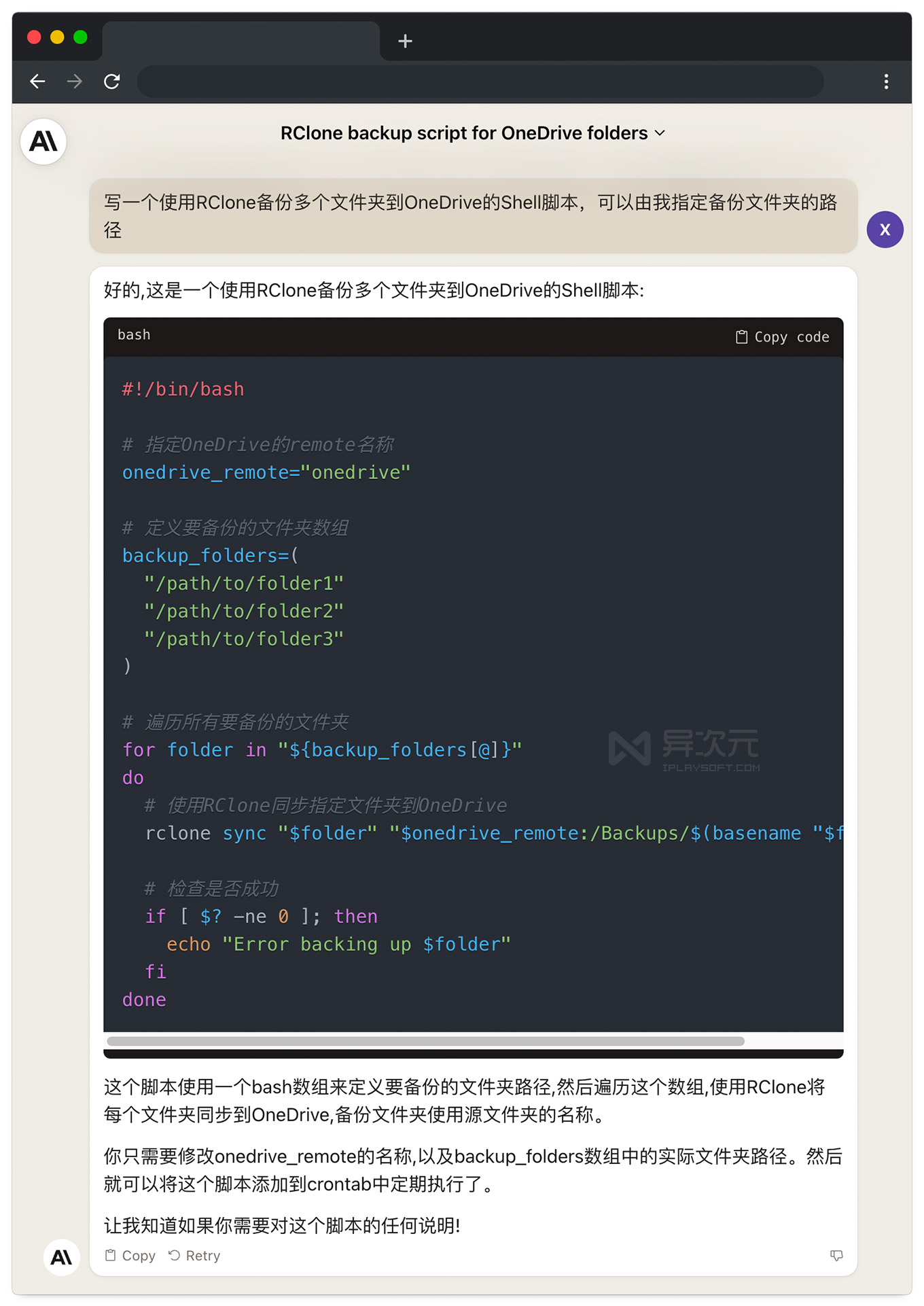The image size is (924, 1306).
Task: Expand the conversation title dropdown chevron
Action: coord(660,133)
